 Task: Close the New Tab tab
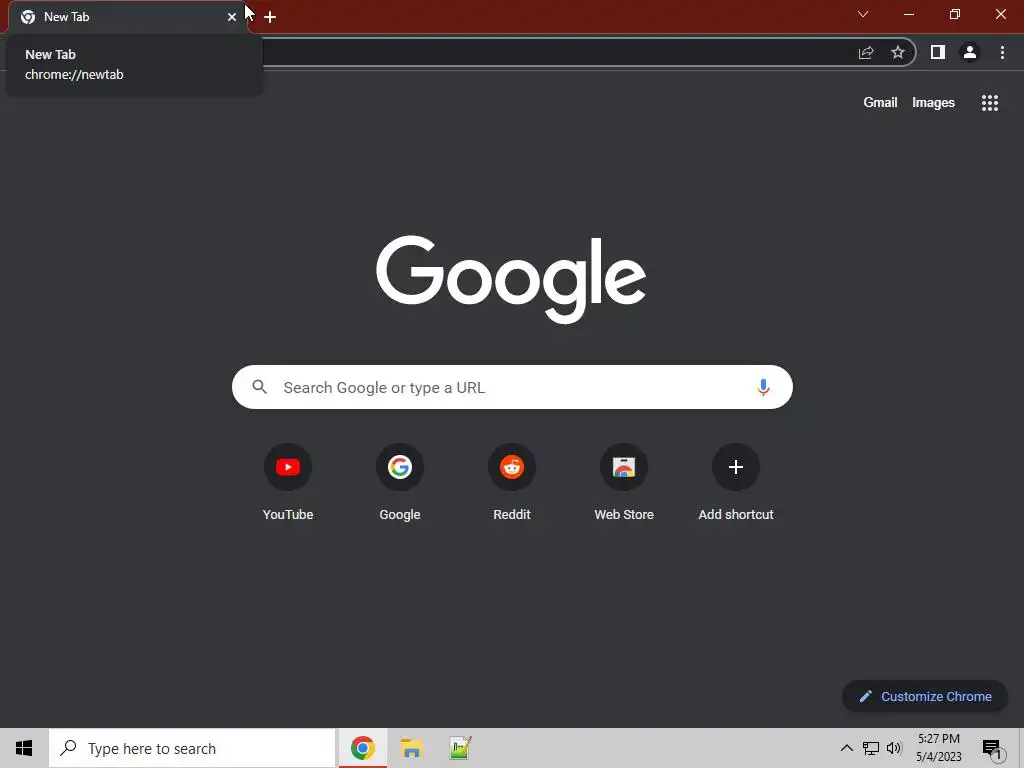coord(232,17)
